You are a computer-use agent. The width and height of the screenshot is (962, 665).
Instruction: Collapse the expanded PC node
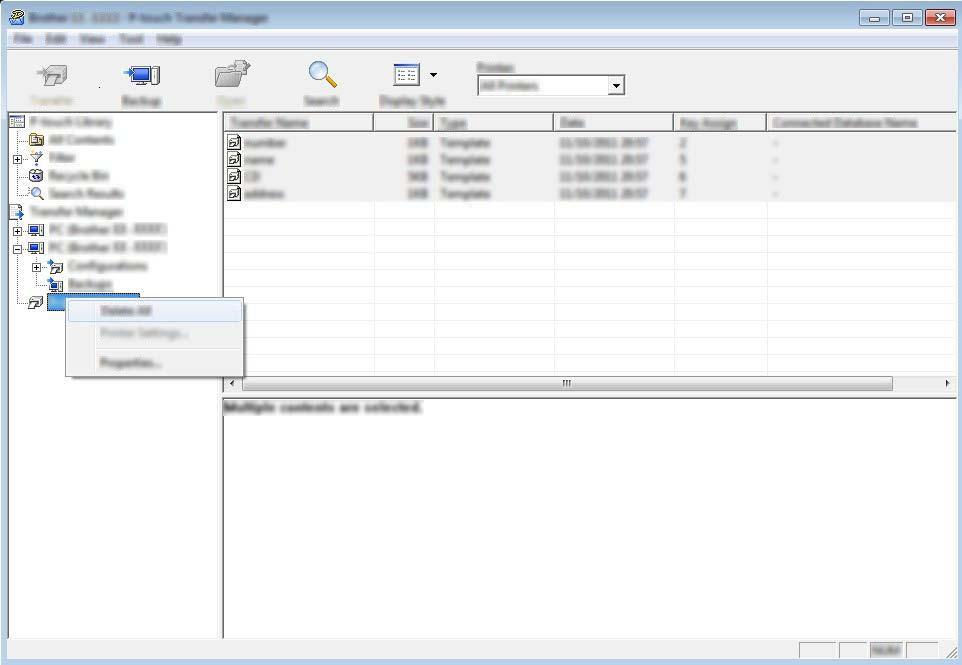(x=17, y=248)
